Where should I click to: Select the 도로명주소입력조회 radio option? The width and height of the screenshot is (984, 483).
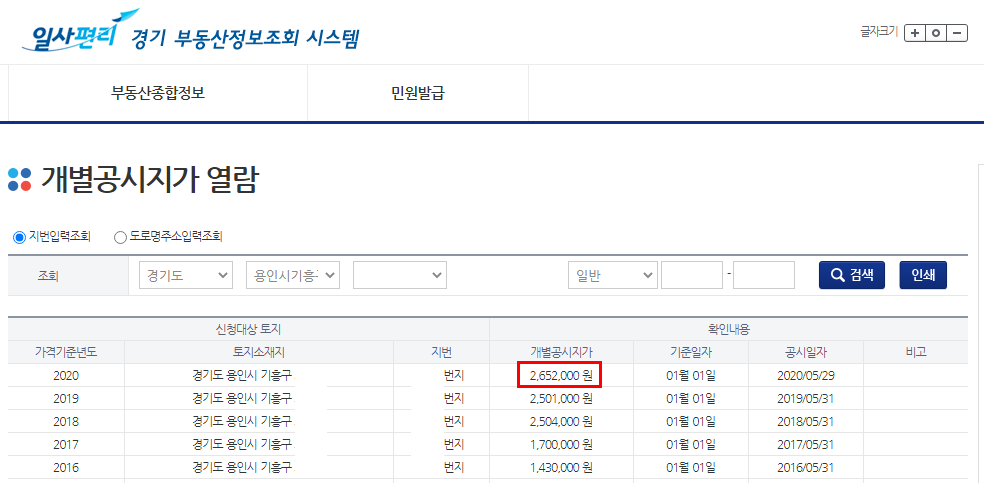pyautogui.click(x=120, y=237)
